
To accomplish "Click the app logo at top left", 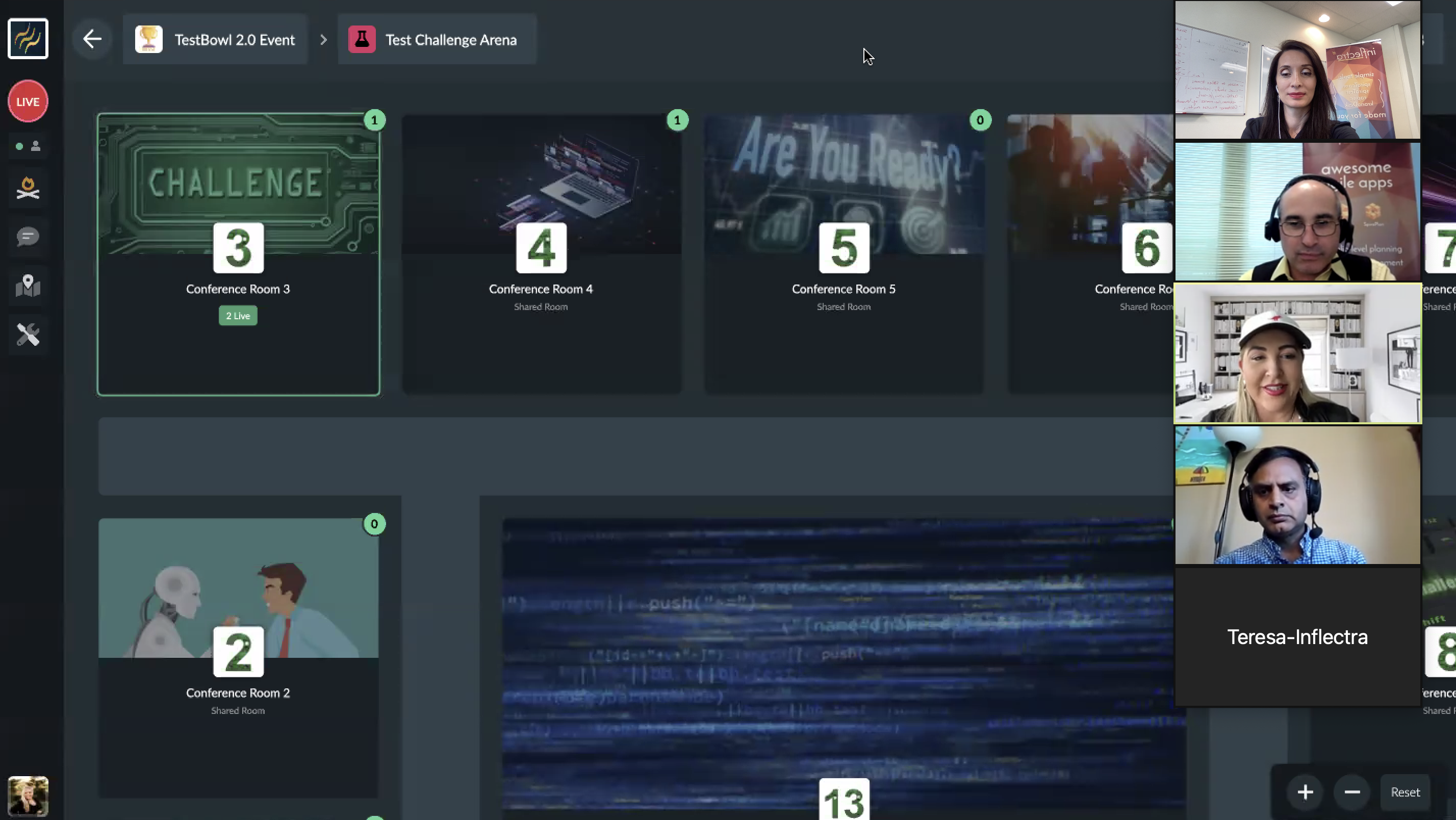I will (28, 39).
